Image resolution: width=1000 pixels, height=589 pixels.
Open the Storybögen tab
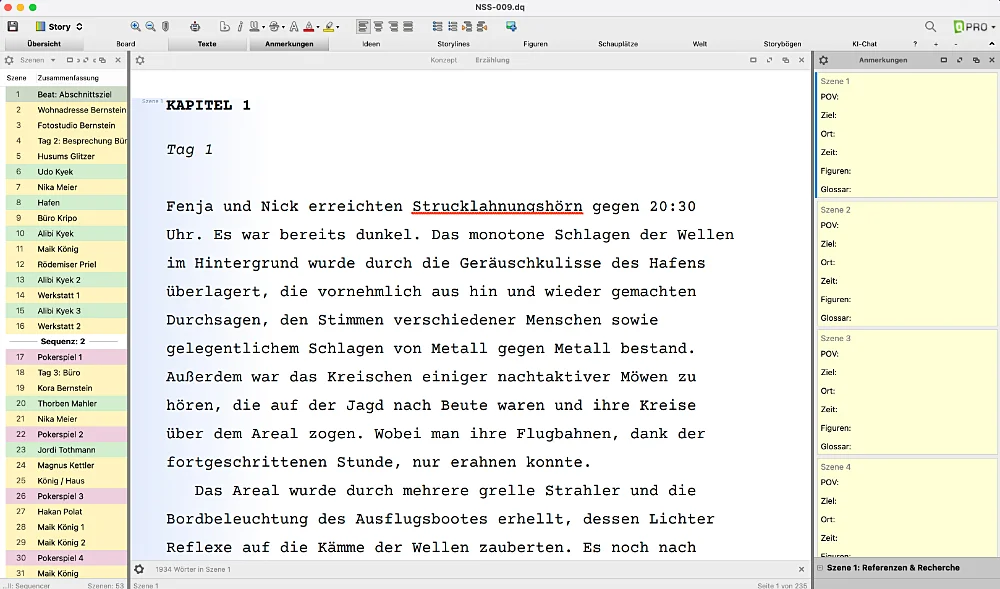coord(782,44)
